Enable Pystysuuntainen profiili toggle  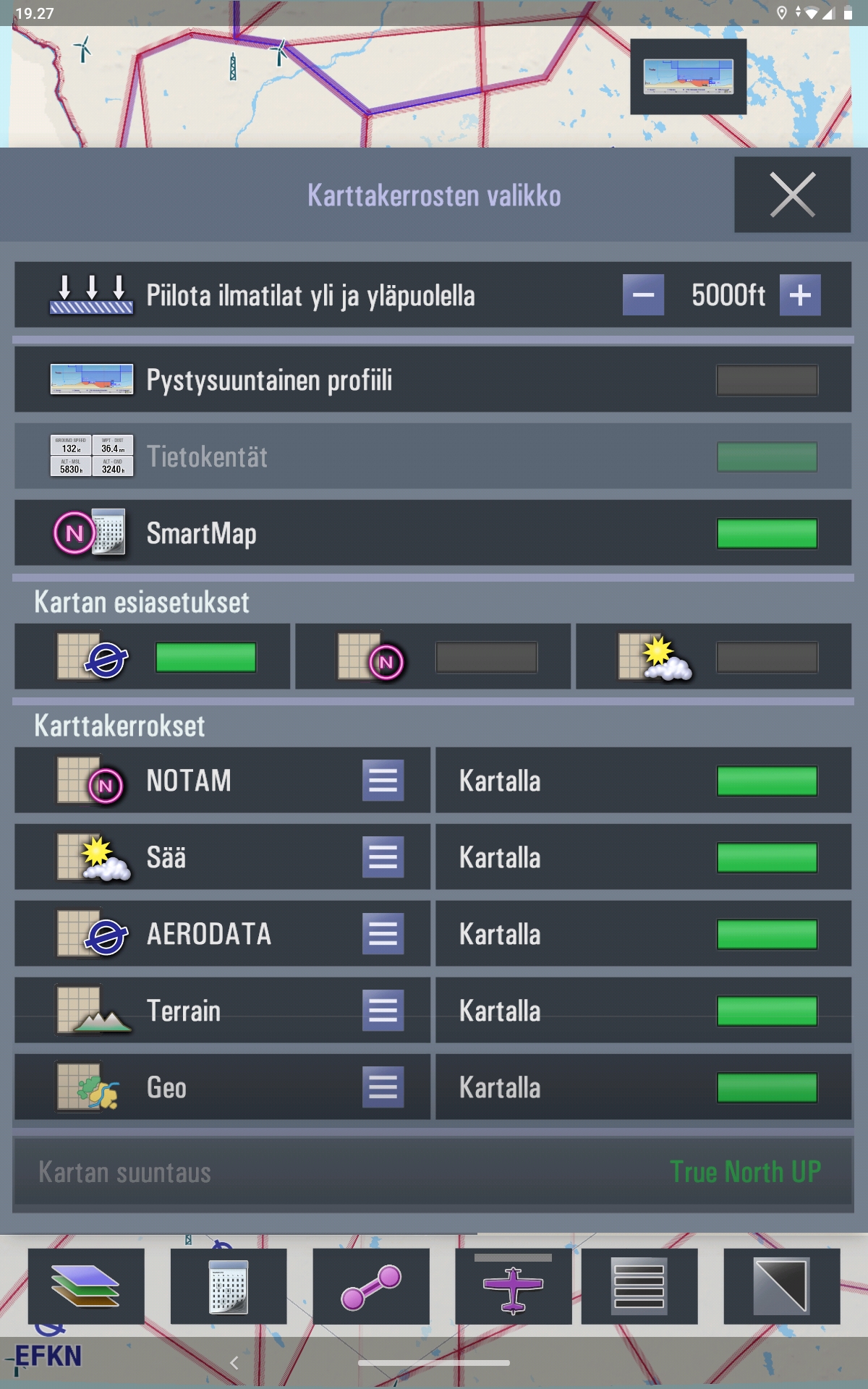click(x=767, y=381)
